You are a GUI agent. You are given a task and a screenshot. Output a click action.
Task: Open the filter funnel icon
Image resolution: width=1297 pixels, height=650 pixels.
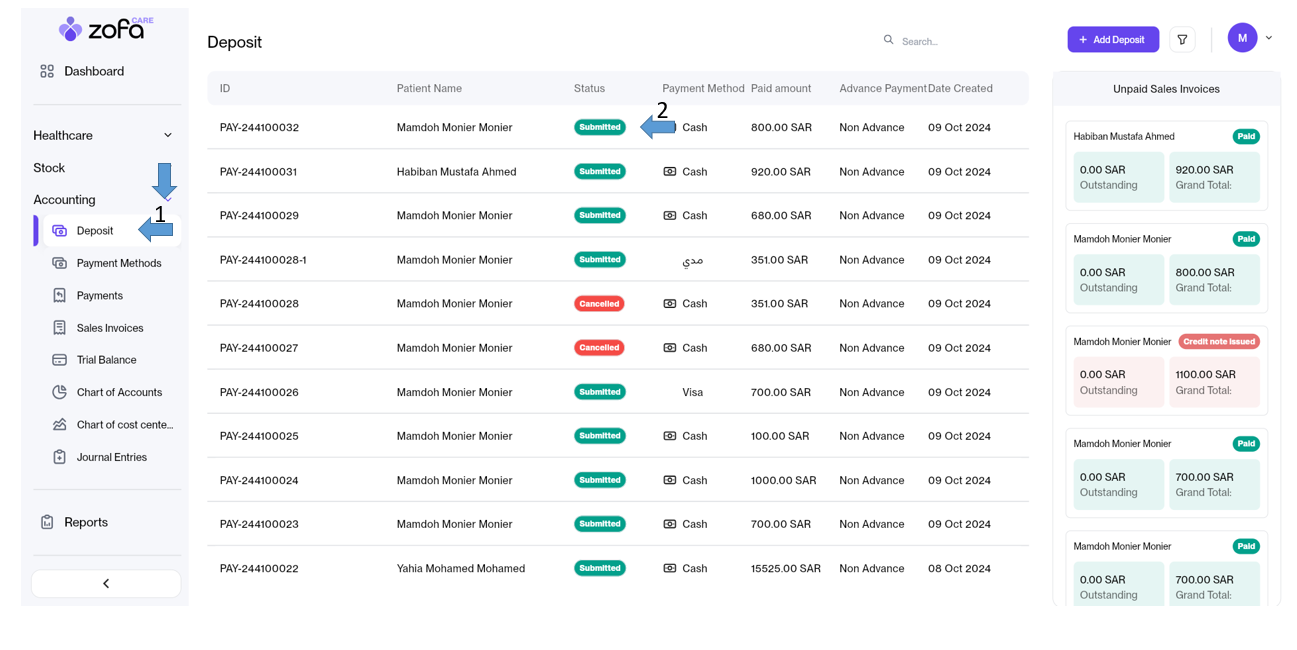(1182, 40)
